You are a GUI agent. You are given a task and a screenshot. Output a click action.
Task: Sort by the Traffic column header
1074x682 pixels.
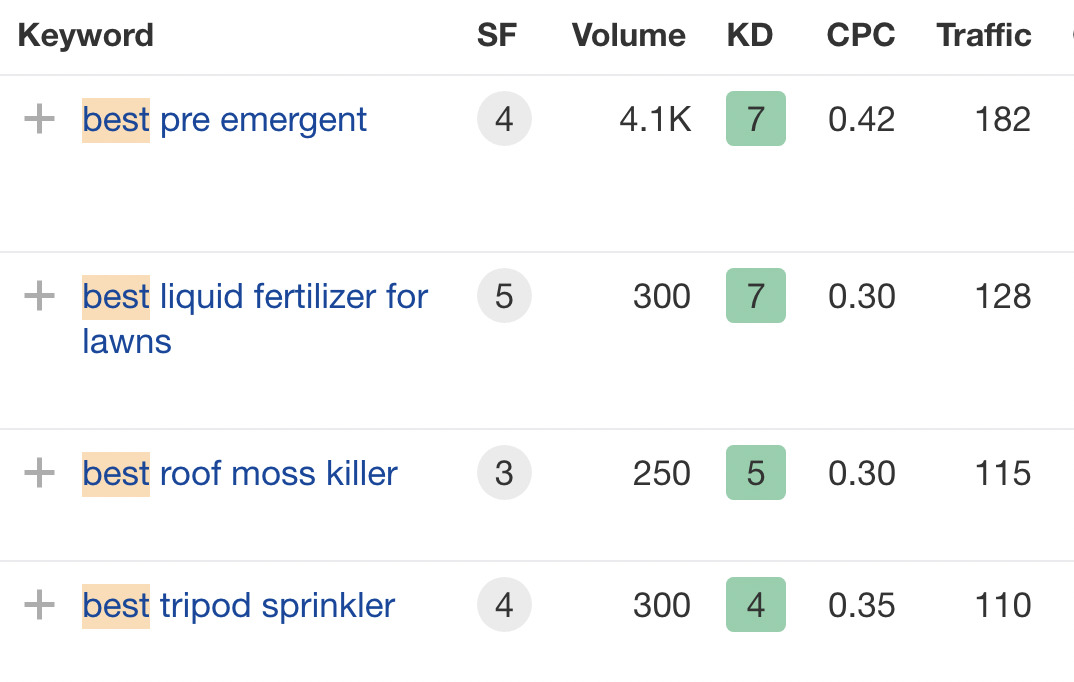pos(983,35)
